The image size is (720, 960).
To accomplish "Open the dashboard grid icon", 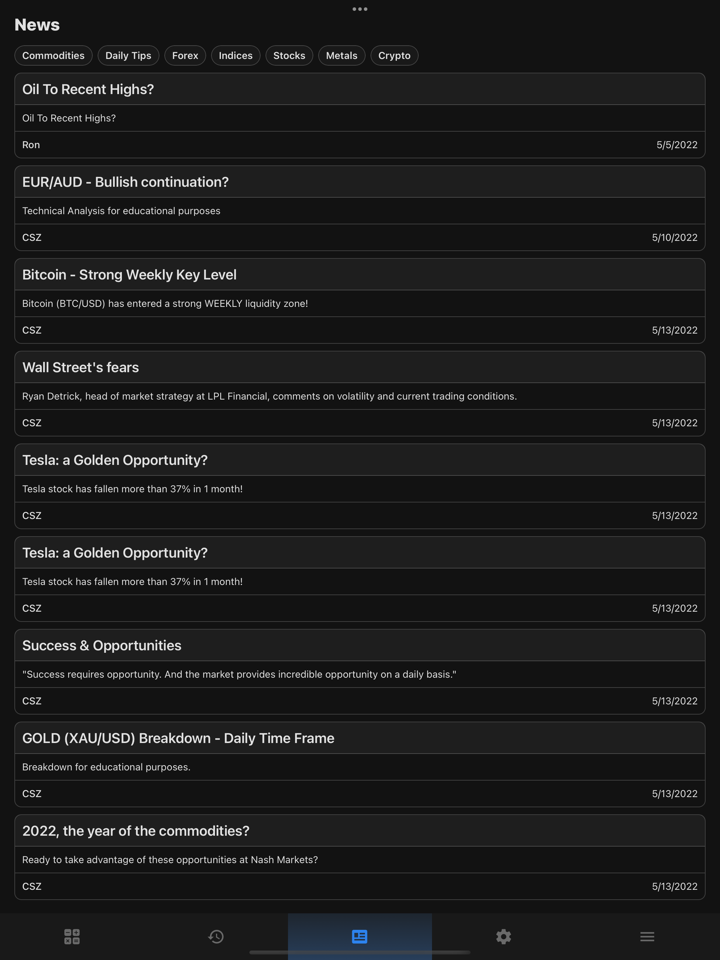I will 71,937.
